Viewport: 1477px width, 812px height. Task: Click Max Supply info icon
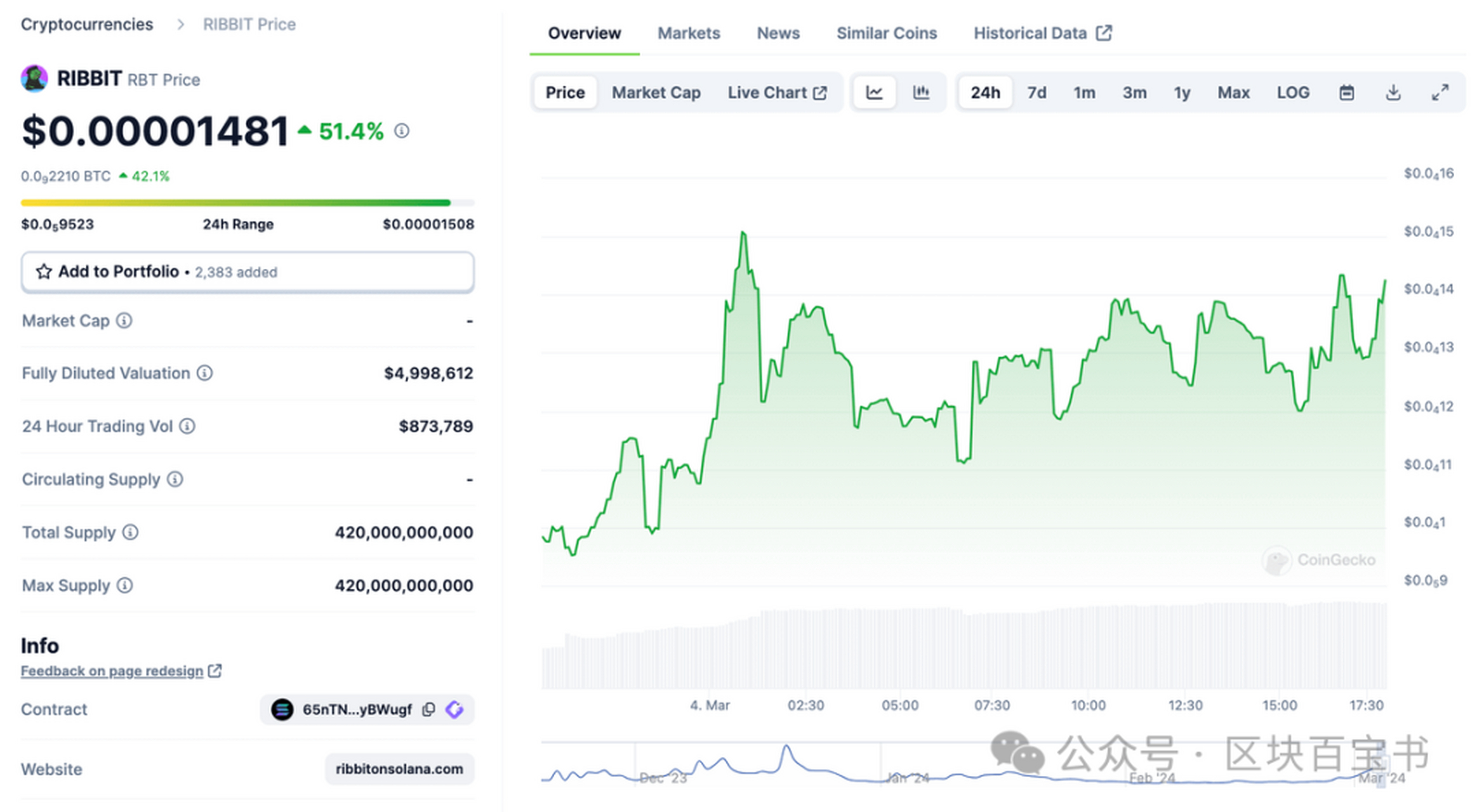[125, 586]
